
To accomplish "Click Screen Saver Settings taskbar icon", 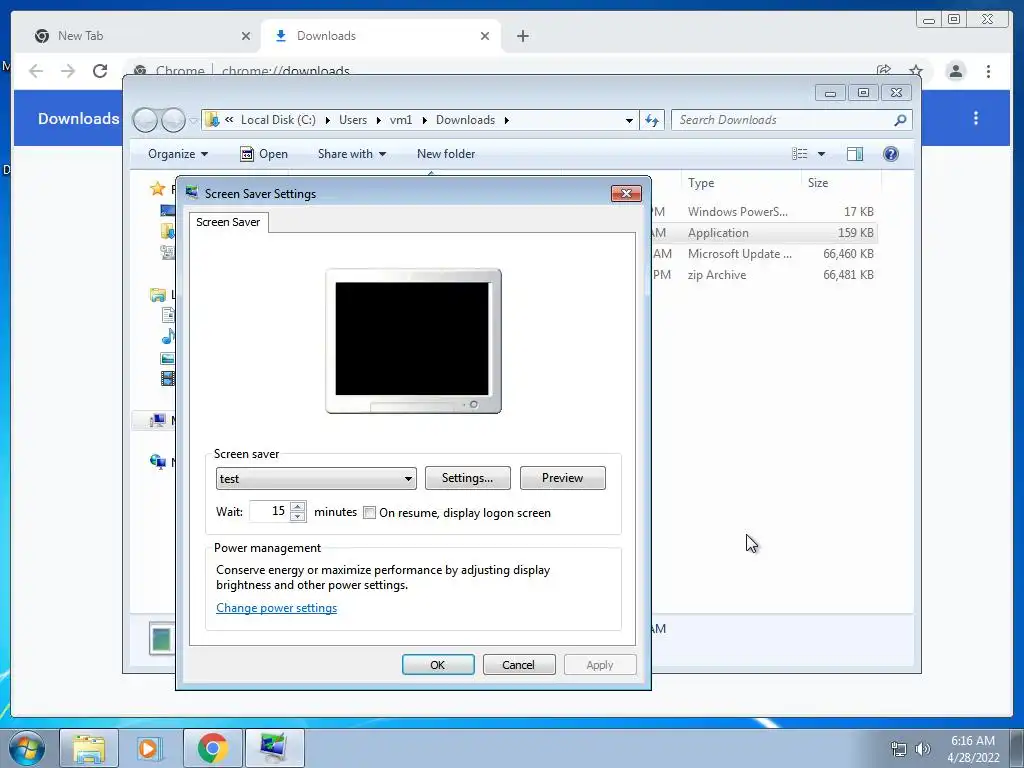I will point(274,748).
